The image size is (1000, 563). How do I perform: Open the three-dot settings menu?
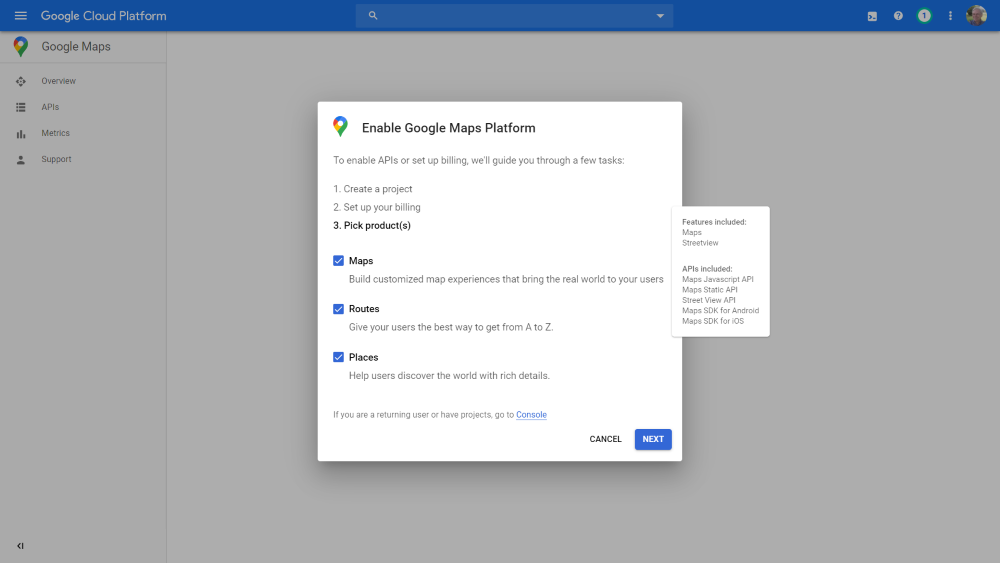point(950,16)
